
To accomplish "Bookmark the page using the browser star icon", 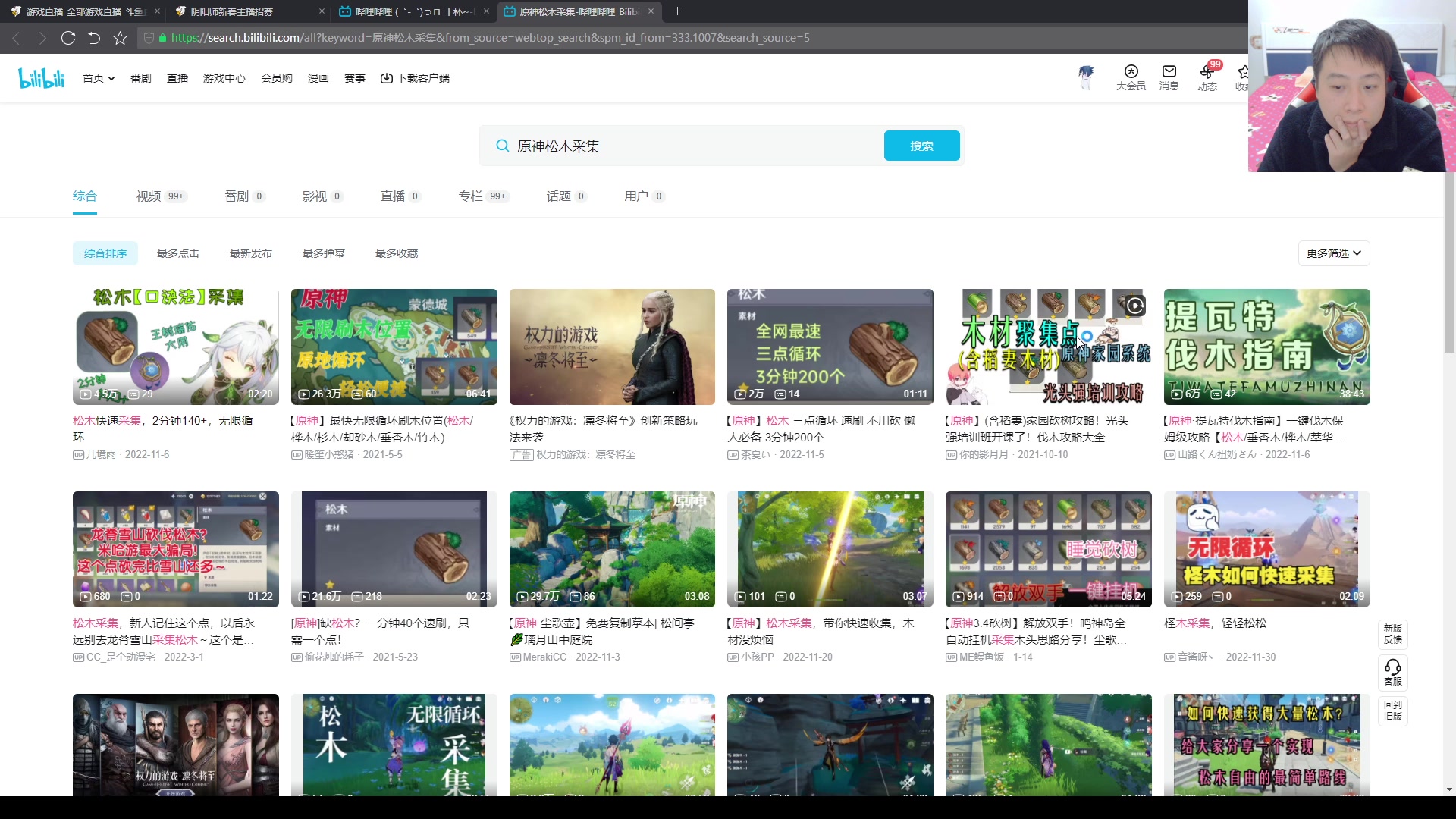I will point(120,38).
